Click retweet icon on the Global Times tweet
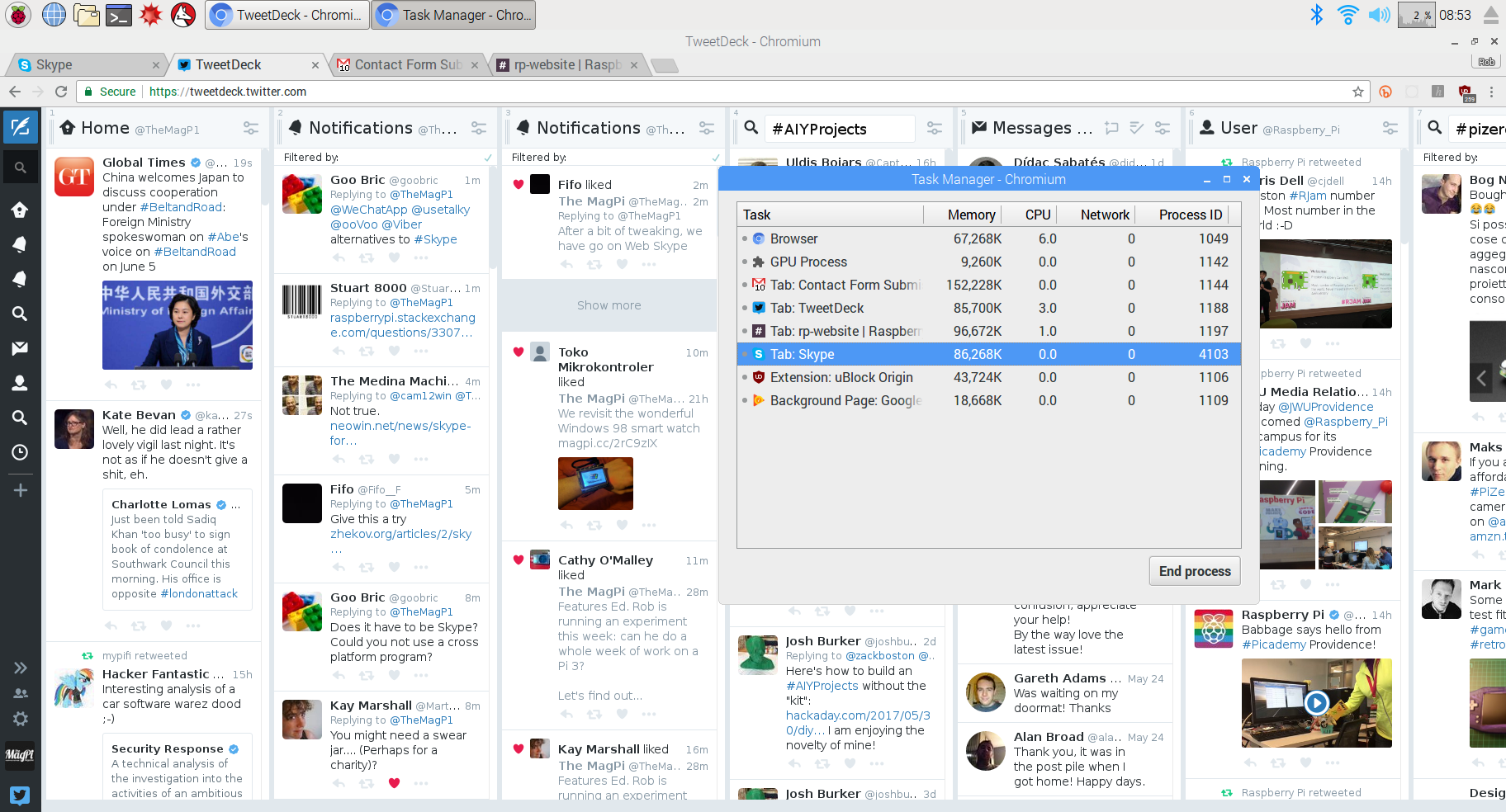The height and width of the screenshot is (812, 1506). (139, 385)
